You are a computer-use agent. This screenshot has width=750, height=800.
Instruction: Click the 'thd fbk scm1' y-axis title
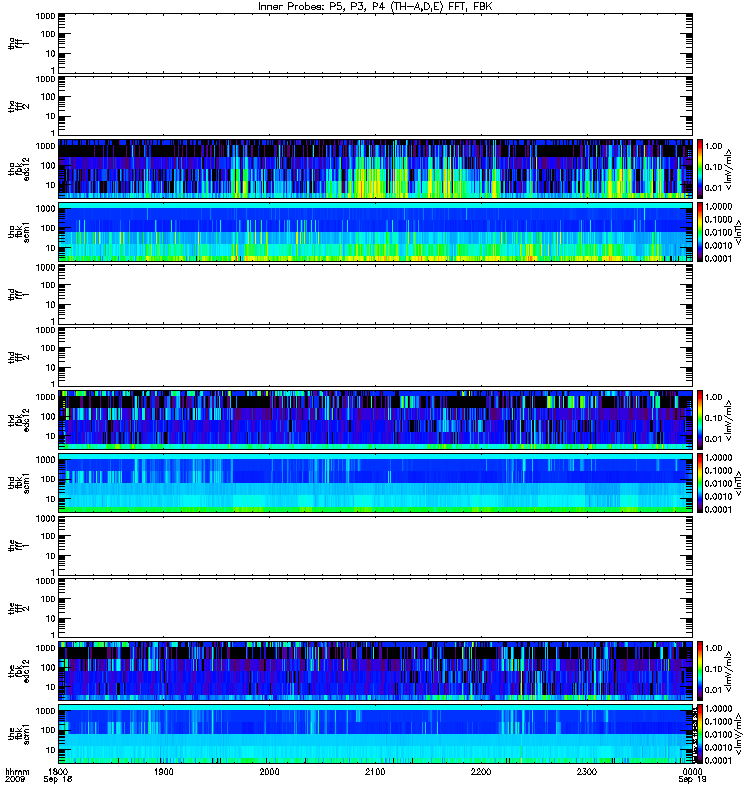pos(19,483)
